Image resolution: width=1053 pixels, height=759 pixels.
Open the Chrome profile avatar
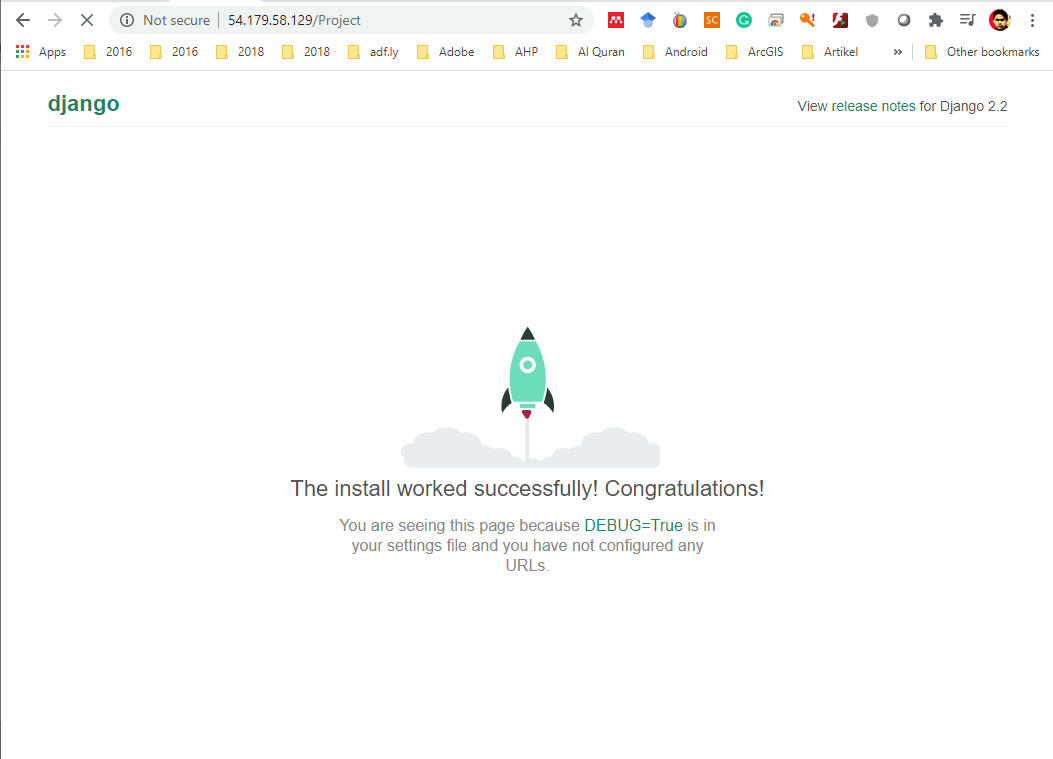[1000, 20]
